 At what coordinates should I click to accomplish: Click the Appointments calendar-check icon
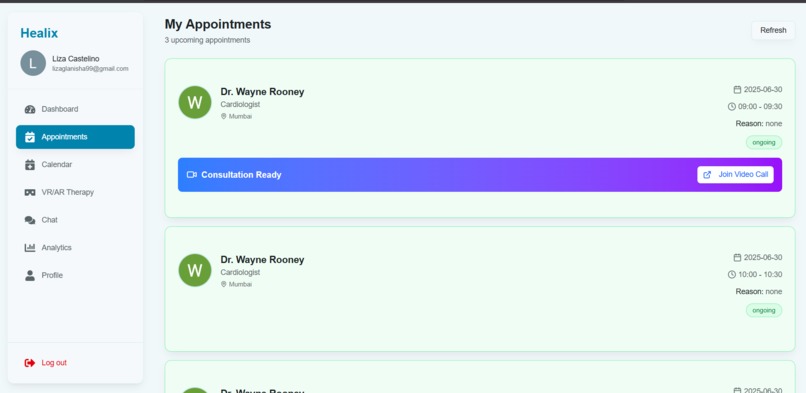click(x=30, y=137)
